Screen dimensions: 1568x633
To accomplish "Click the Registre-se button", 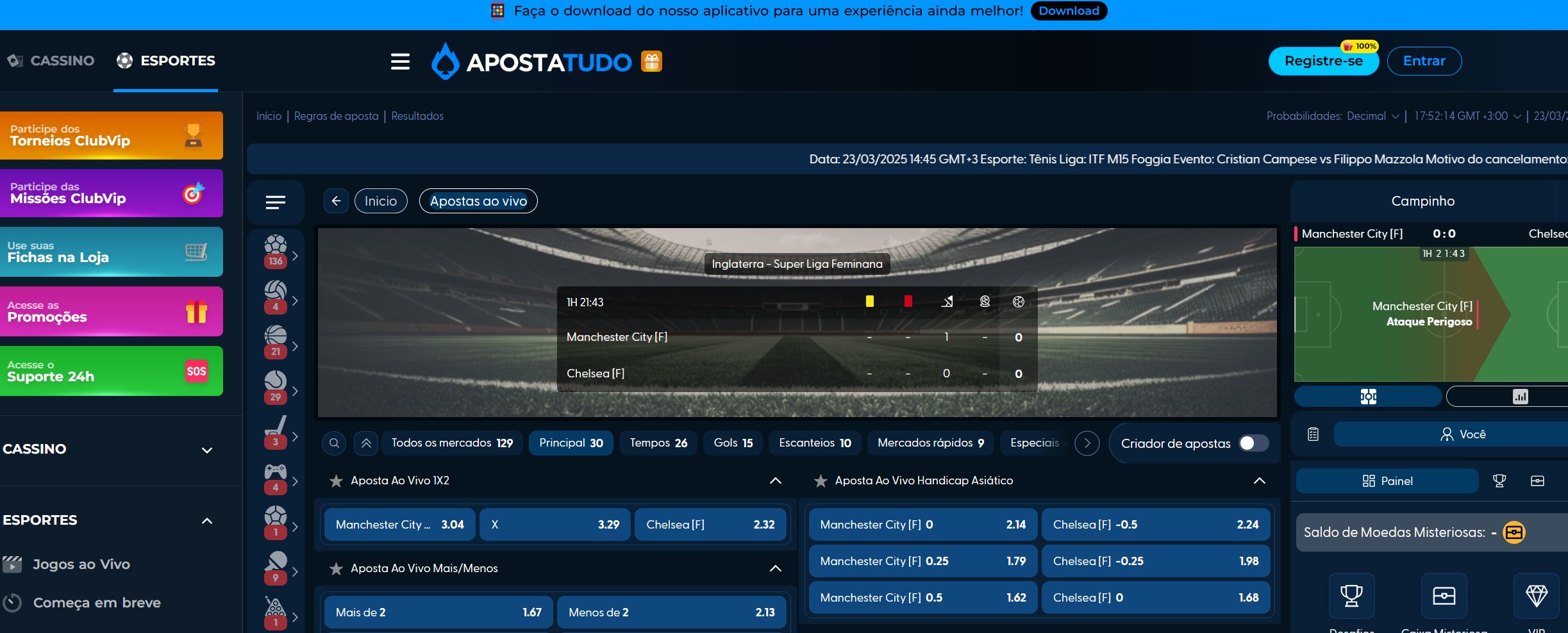I will click(x=1323, y=61).
